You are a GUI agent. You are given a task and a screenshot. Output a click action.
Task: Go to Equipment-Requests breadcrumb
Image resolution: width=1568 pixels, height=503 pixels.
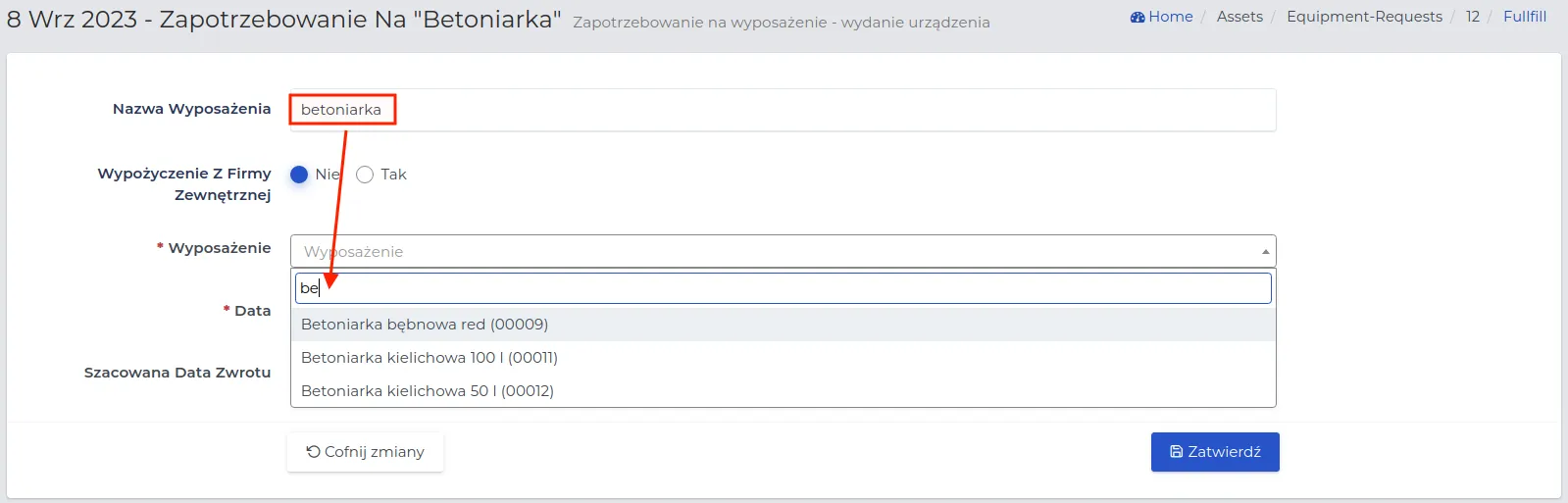[1364, 17]
